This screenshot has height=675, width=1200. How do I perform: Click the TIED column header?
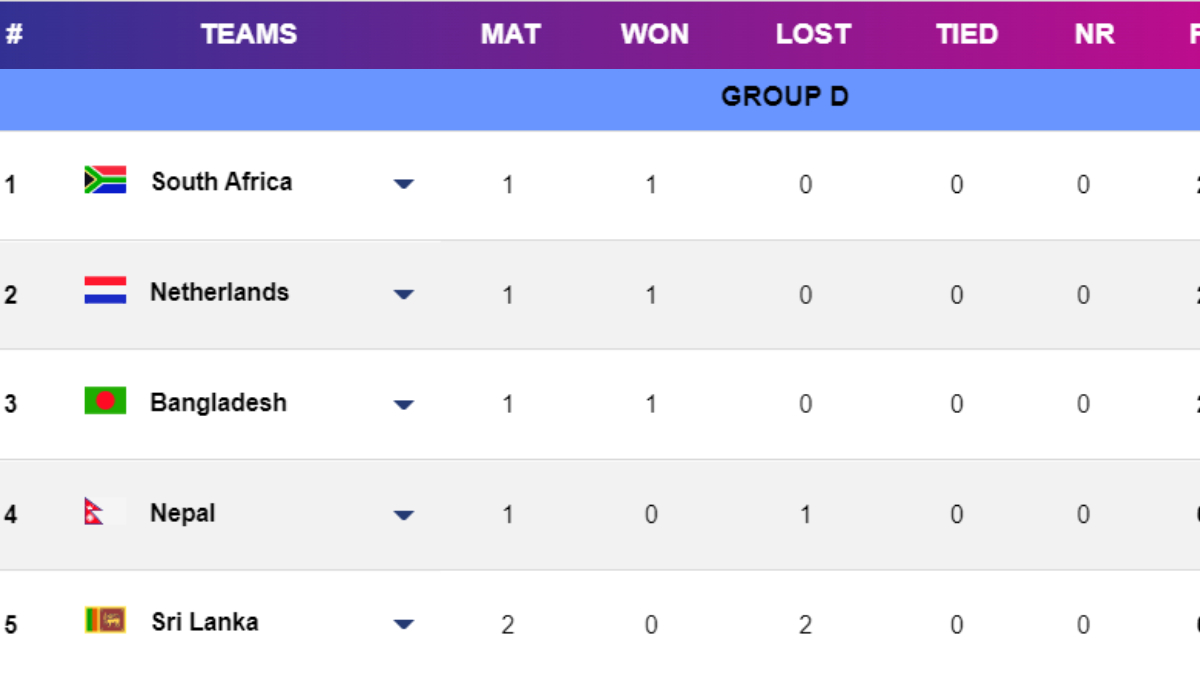coord(966,33)
